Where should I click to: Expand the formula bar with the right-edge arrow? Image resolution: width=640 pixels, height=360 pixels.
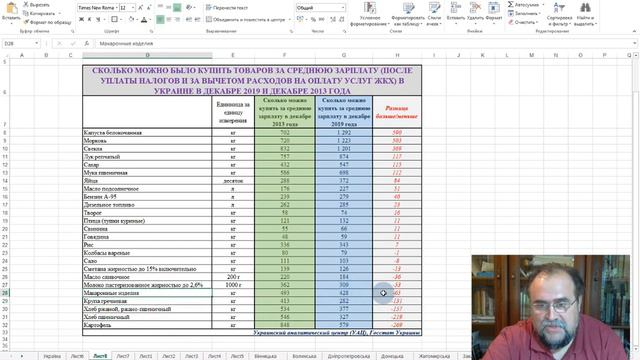tap(635, 43)
